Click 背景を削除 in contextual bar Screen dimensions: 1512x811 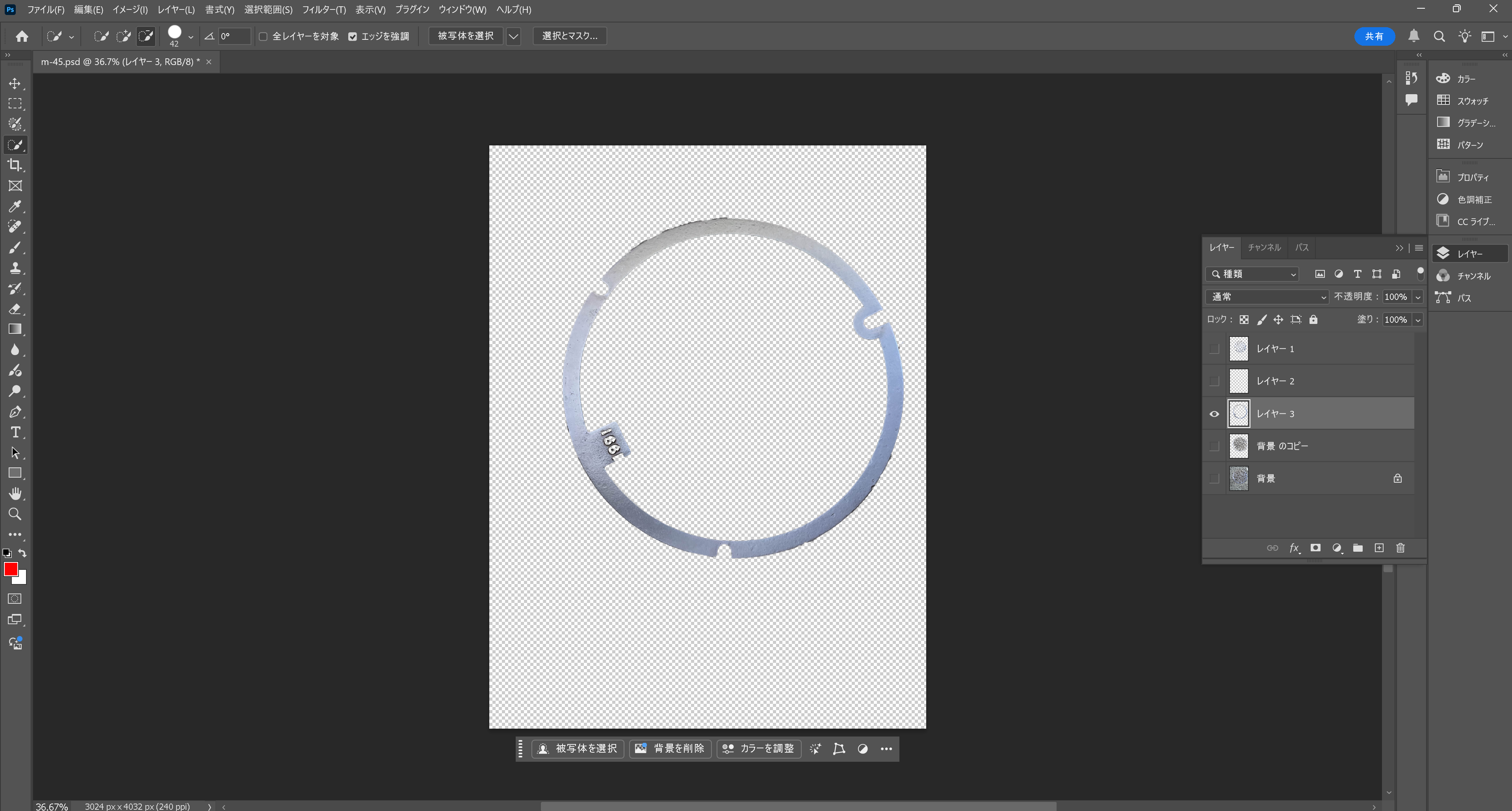pyautogui.click(x=670, y=749)
